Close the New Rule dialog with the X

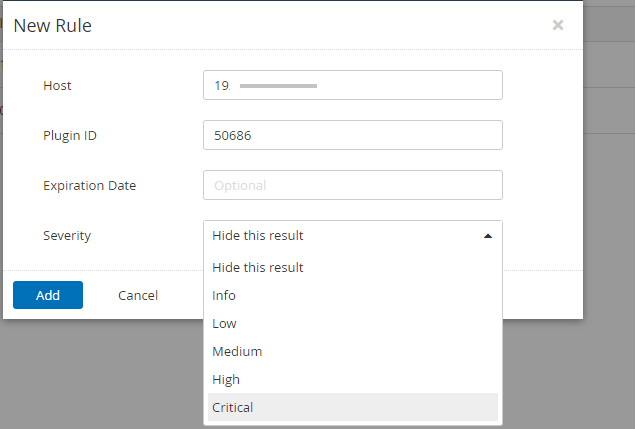tap(558, 25)
